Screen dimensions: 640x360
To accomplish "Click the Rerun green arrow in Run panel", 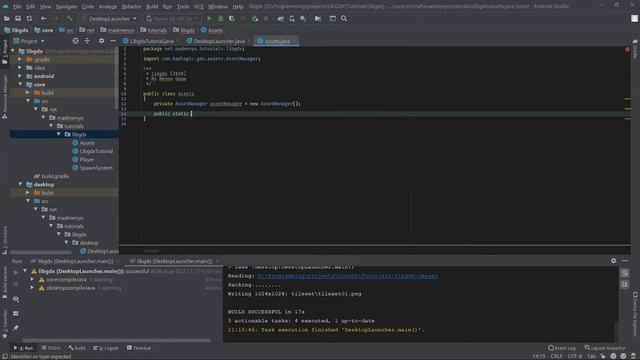I will coord(16,272).
